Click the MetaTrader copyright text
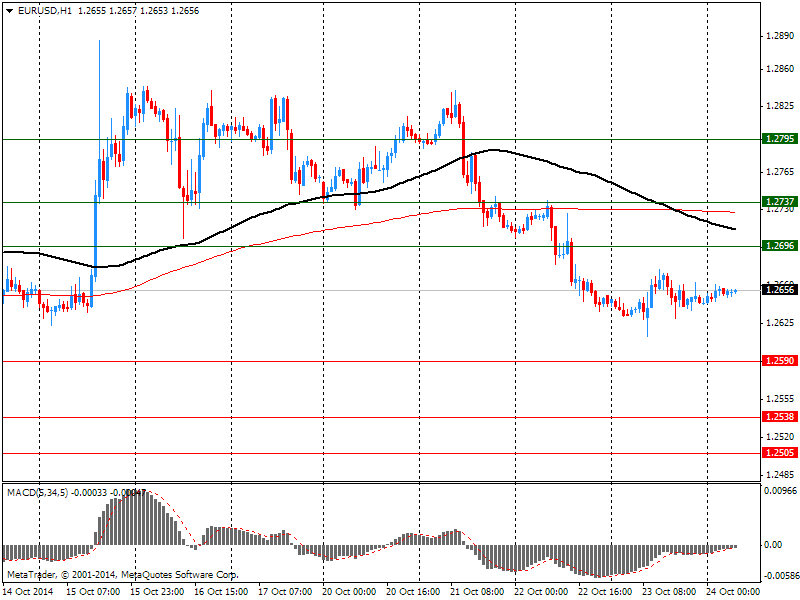 click(x=122, y=575)
